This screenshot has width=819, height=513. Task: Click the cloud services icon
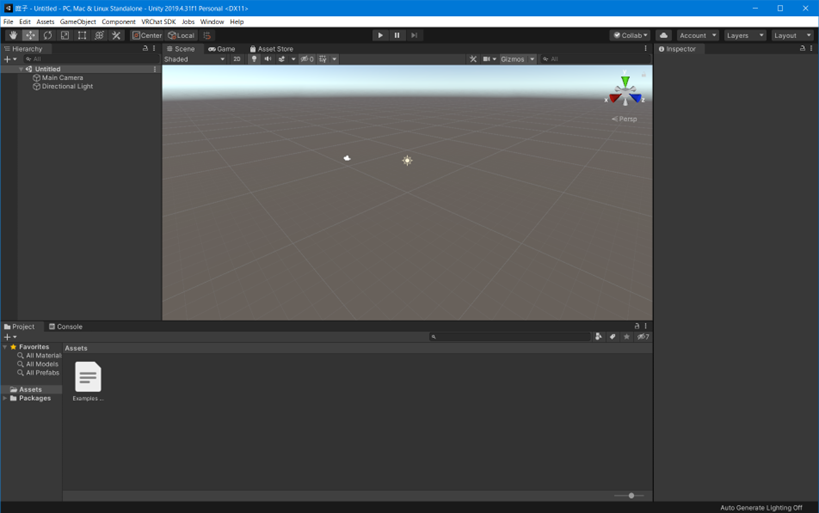point(663,35)
